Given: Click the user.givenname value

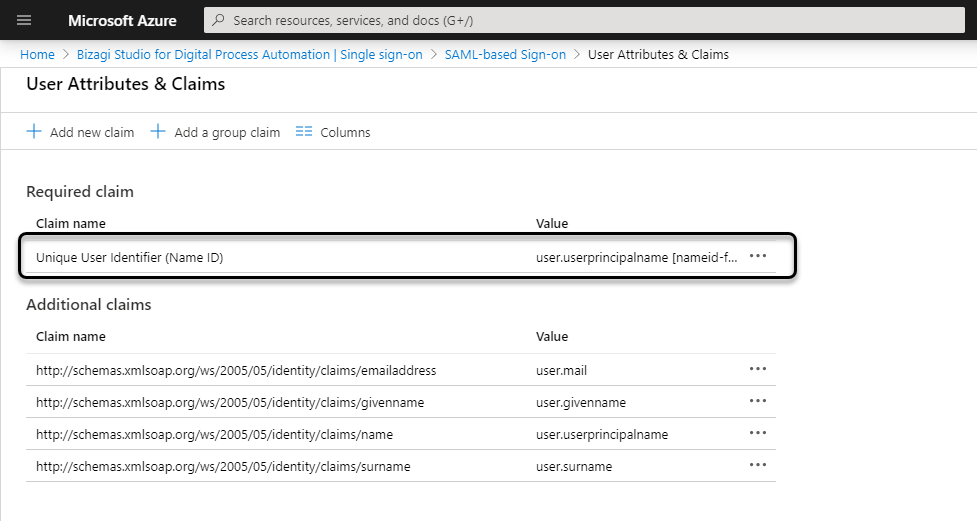Looking at the screenshot, I should 581,403.
